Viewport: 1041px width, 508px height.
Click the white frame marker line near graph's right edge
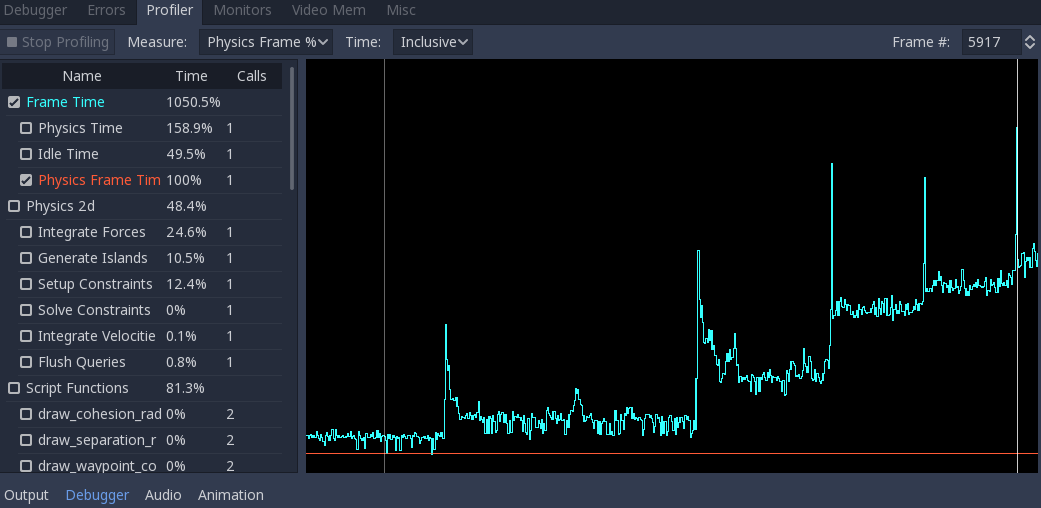[1017, 266]
